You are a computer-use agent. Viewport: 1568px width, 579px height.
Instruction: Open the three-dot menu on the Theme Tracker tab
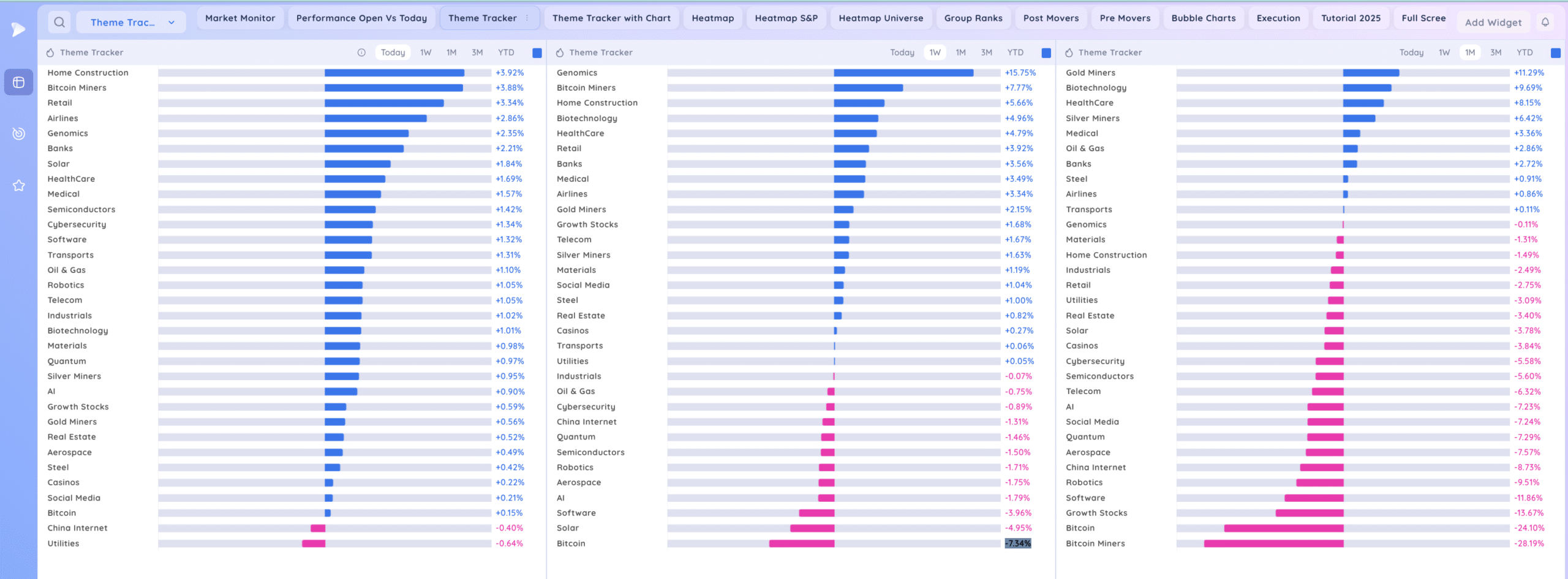pos(527,18)
